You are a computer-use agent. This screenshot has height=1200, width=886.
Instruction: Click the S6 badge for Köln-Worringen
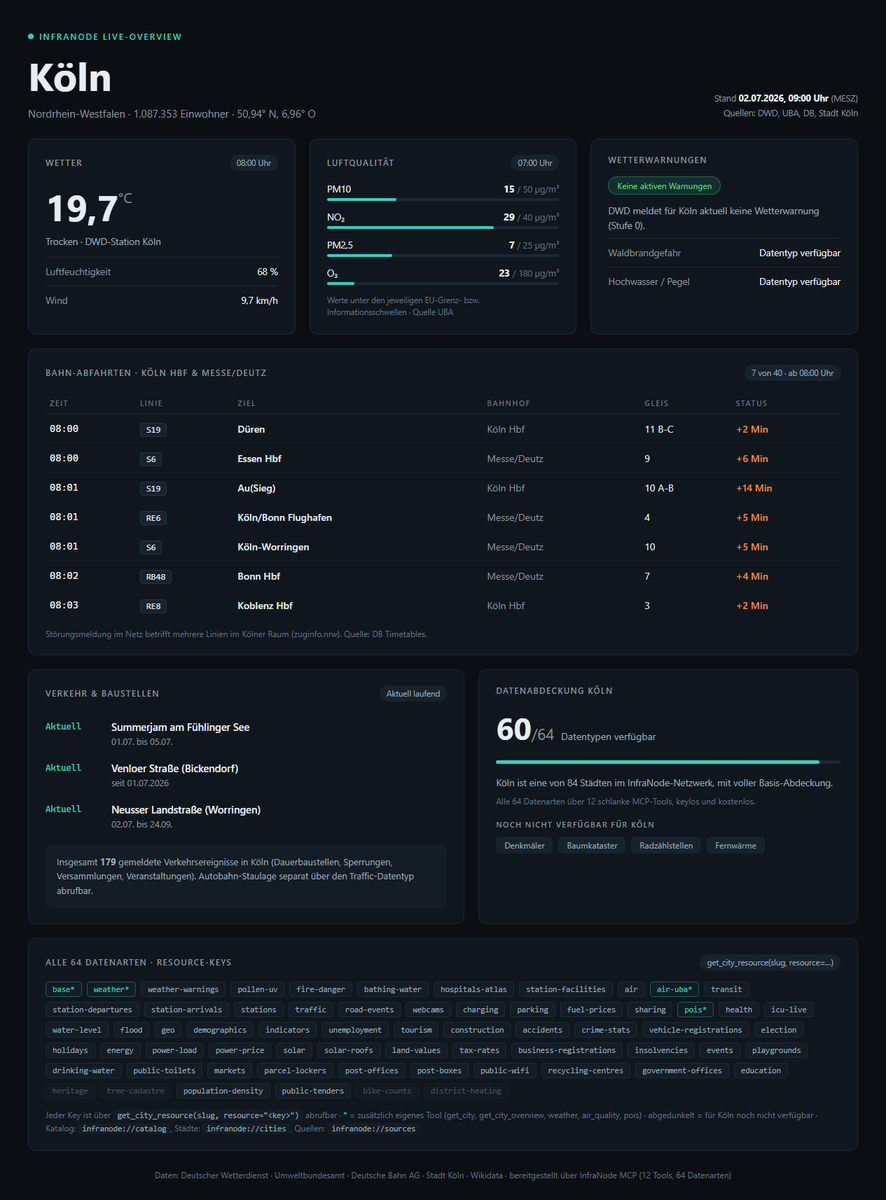pyautogui.click(x=151, y=547)
